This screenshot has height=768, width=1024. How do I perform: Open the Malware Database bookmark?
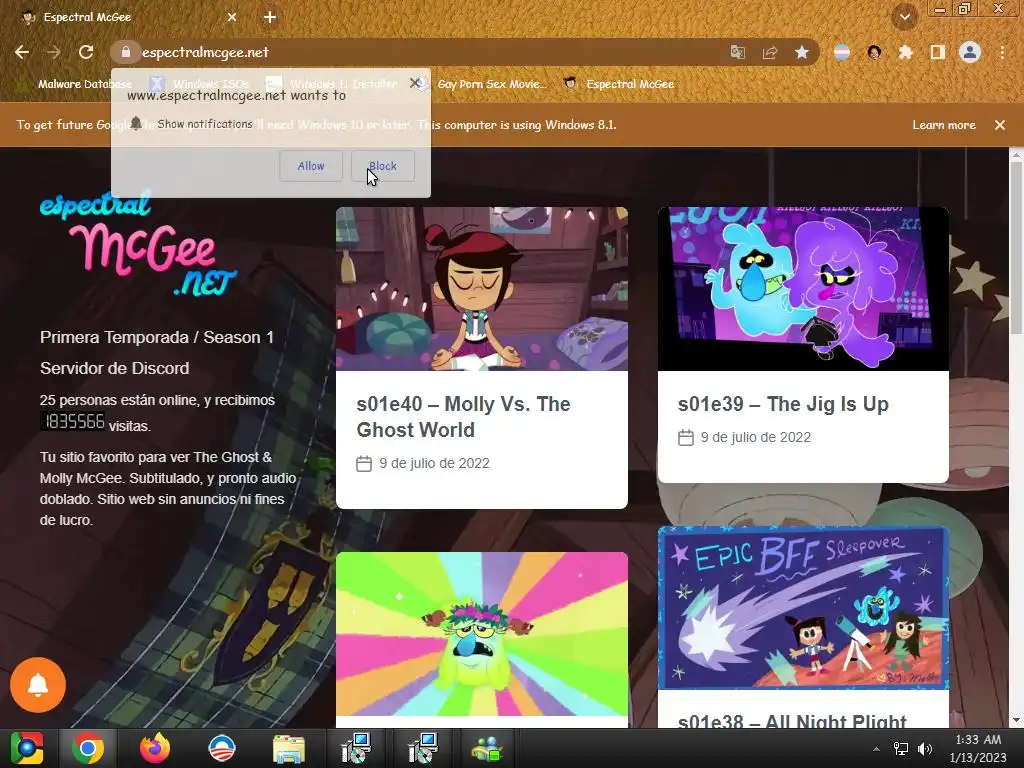click(76, 84)
